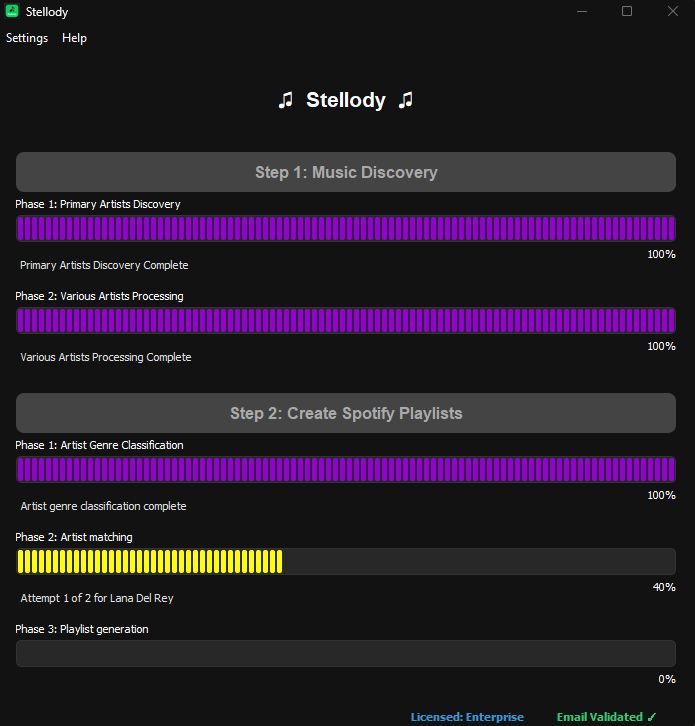Click 'Artist genre classification complete' status text
This screenshot has width=695, height=726.
tap(103, 506)
